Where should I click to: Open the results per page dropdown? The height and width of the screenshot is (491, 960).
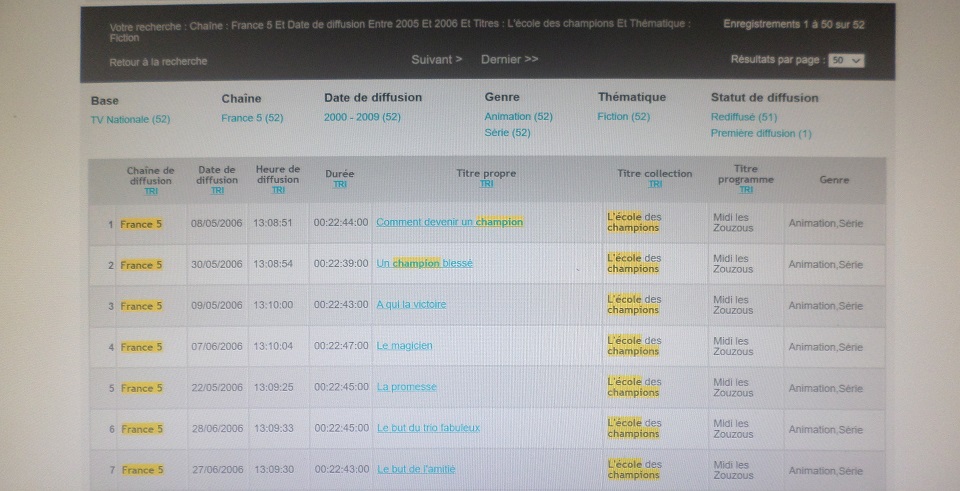pos(846,60)
